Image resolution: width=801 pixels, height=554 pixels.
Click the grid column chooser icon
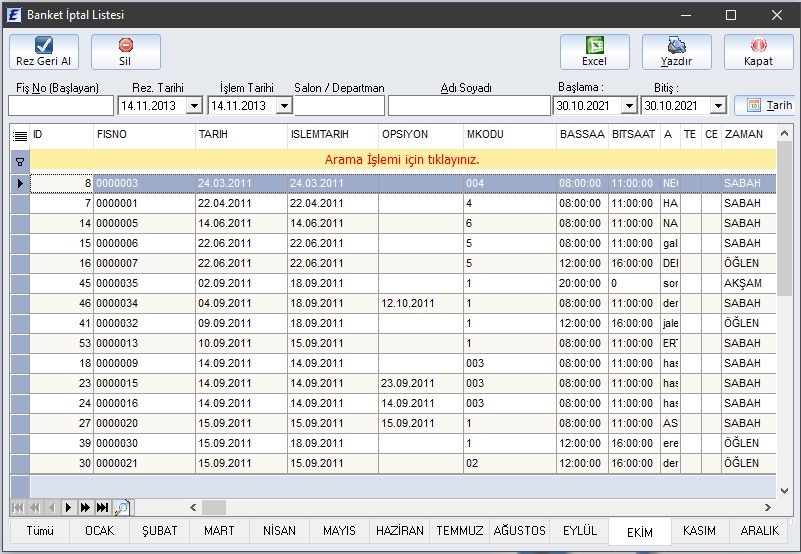(19, 135)
